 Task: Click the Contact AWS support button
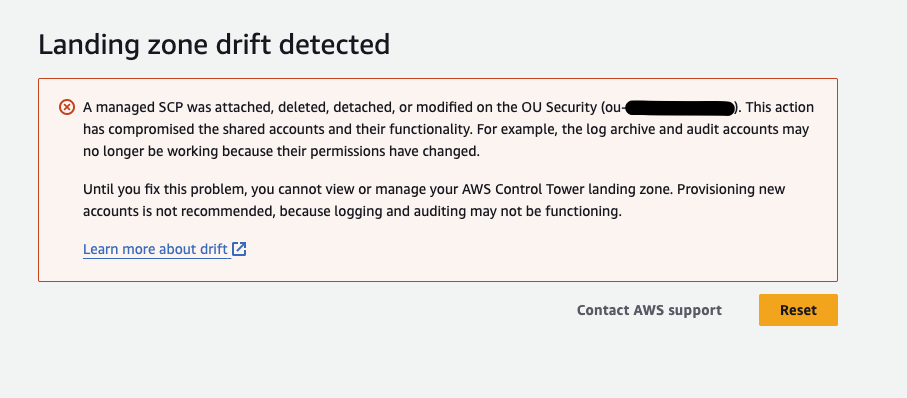coord(649,310)
